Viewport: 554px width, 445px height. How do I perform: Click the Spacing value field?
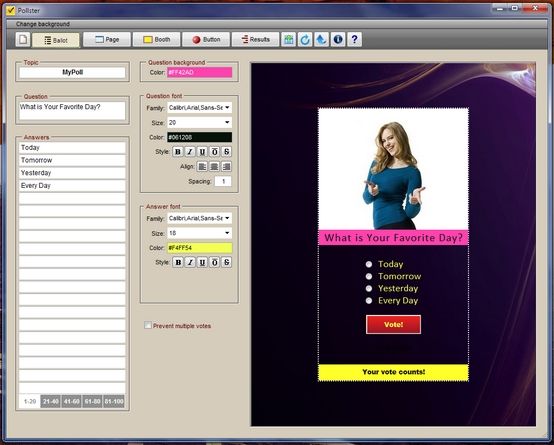pos(223,181)
